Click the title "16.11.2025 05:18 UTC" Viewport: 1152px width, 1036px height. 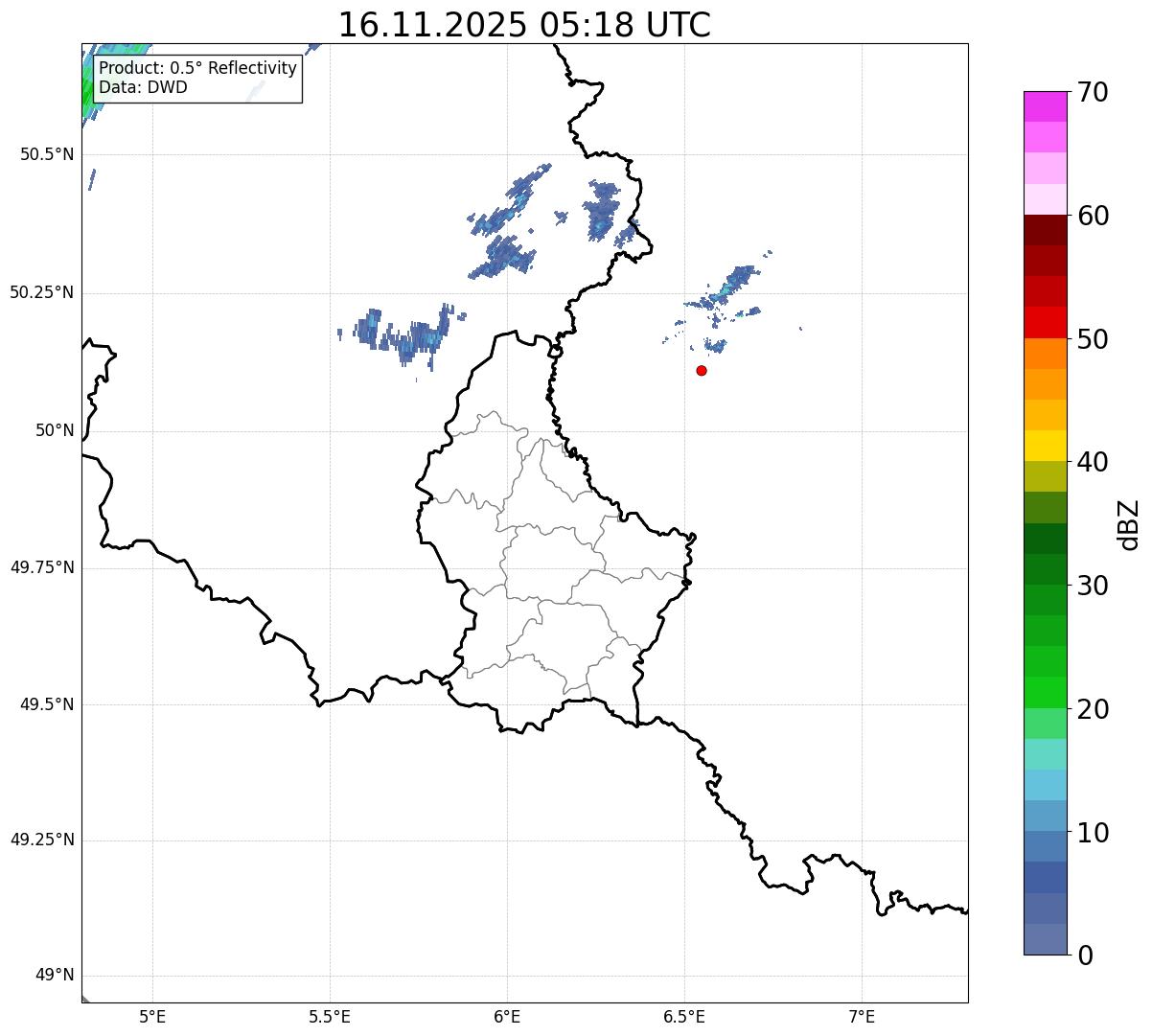pyautogui.click(x=524, y=25)
